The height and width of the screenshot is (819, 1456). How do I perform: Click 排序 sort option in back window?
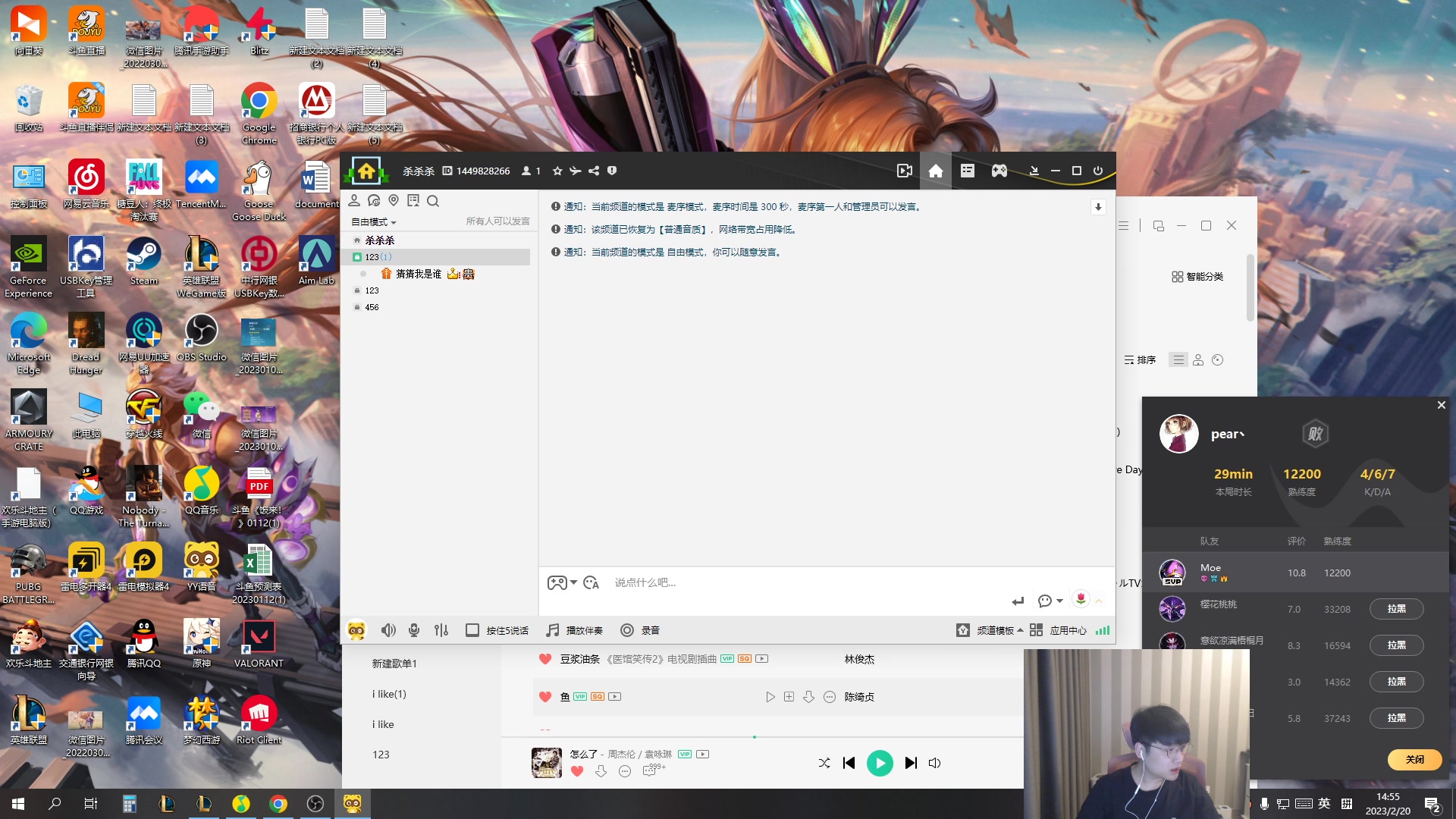[x=1140, y=360]
